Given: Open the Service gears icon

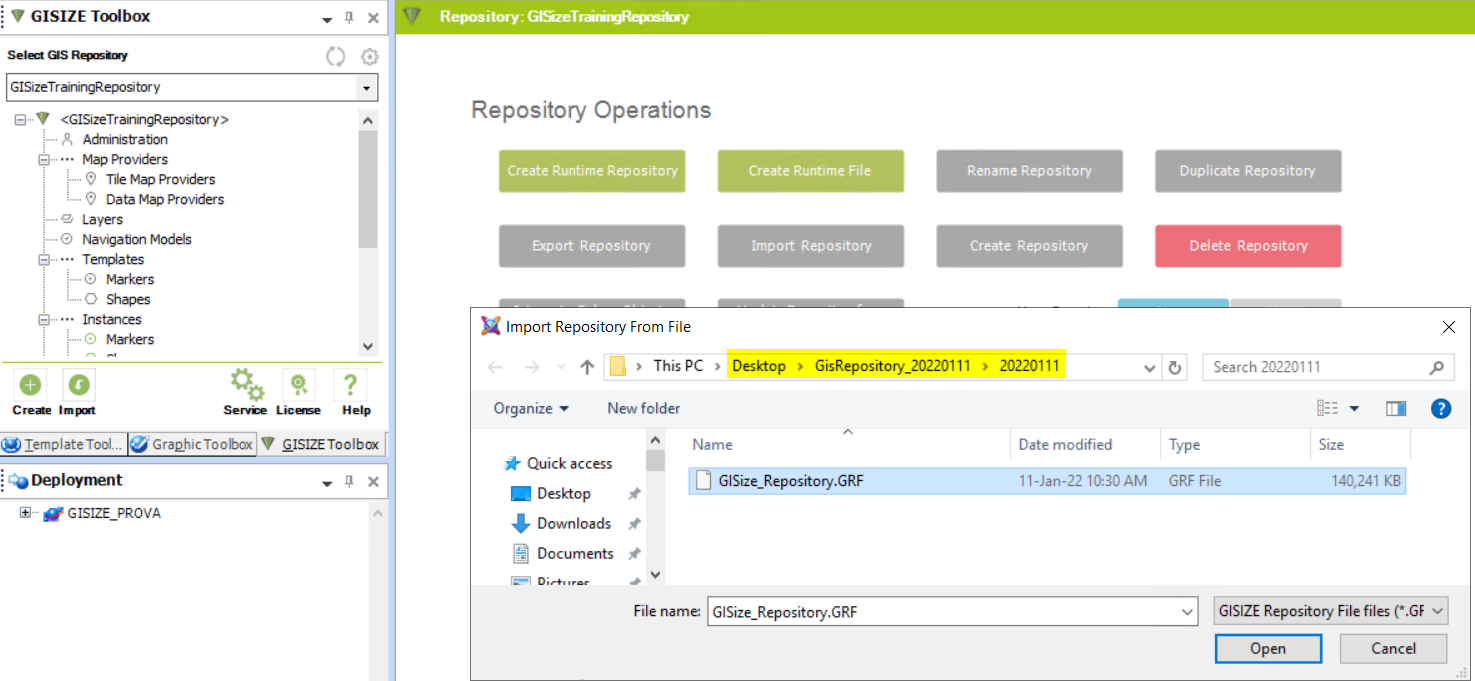Looking at the screenshot, I should 246,385.
